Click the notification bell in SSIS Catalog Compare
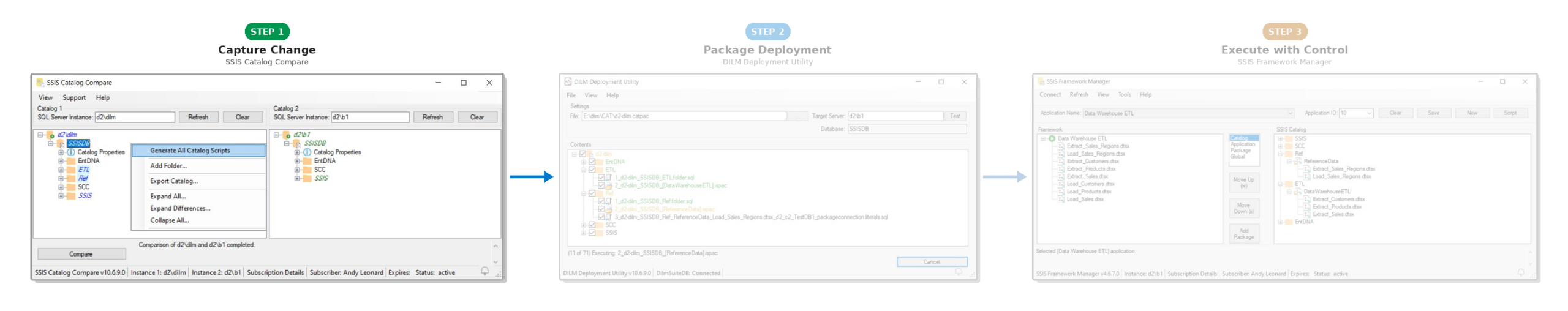This screenshot has width=1568, height=311. (x=484, y=271)
